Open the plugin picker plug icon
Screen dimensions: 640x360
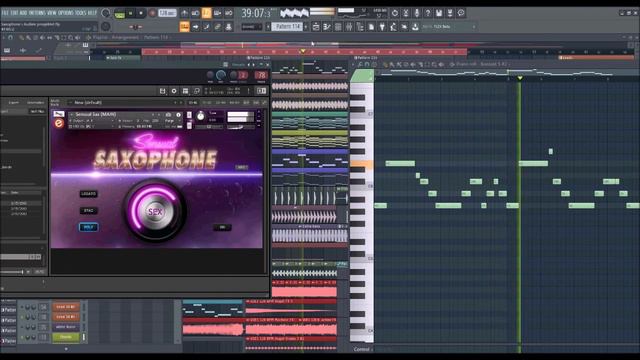382,27
